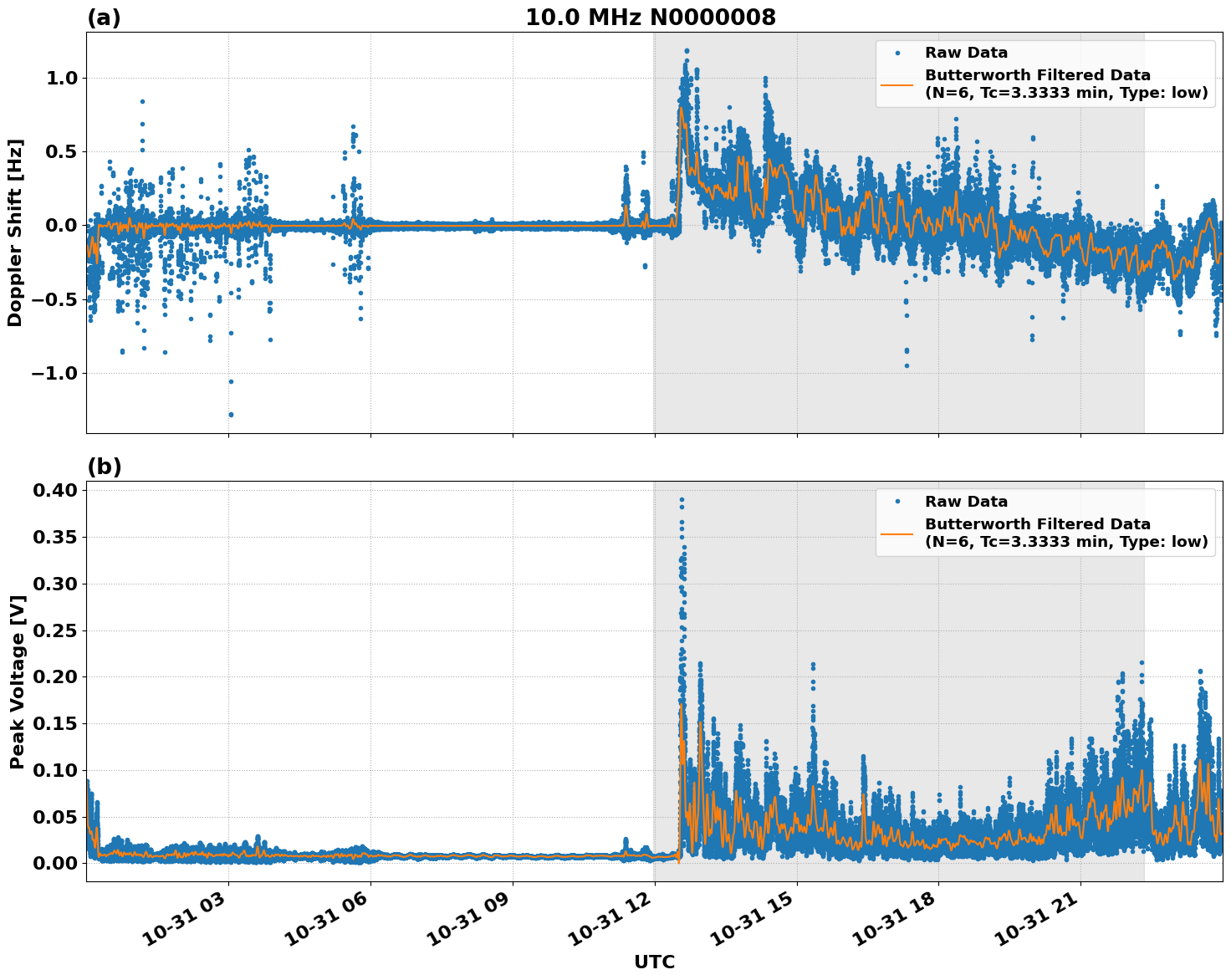
Task: Click the blue Raw Data marker in panel (a) legend
Action: [897, 53]
